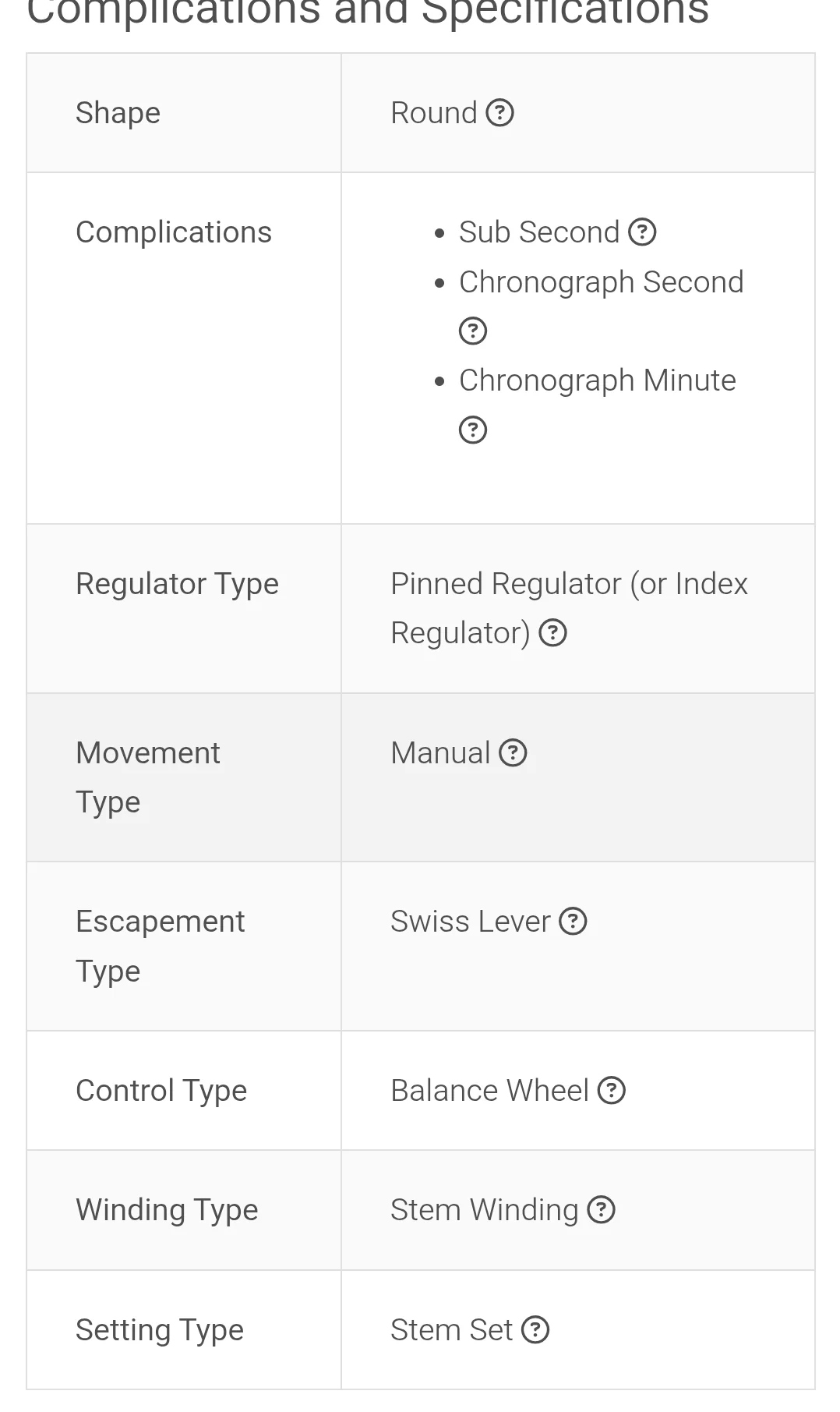The image size is (840, 1412).
Task: Click help icon under Chronograph Minute
Action: (x=473, y=430)
